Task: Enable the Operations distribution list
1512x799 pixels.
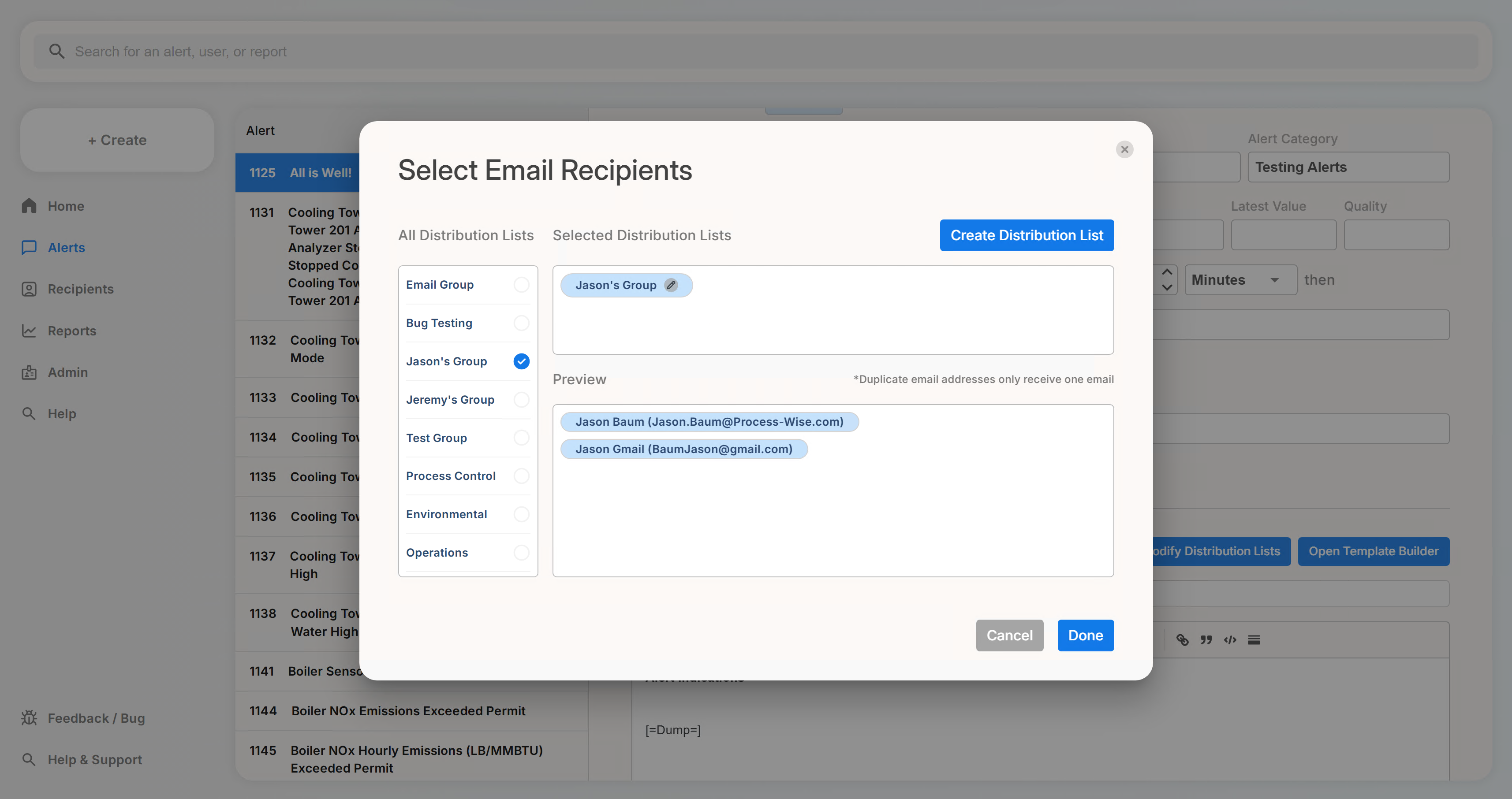Action: pyautogui.click(x=521, y=552)
